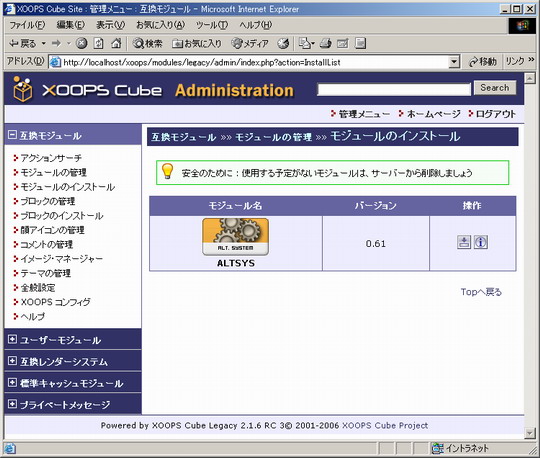This screenshot has width=540, height=458.
Task: Click the Home toolbar icon
Action: click(x=116, y=43)
